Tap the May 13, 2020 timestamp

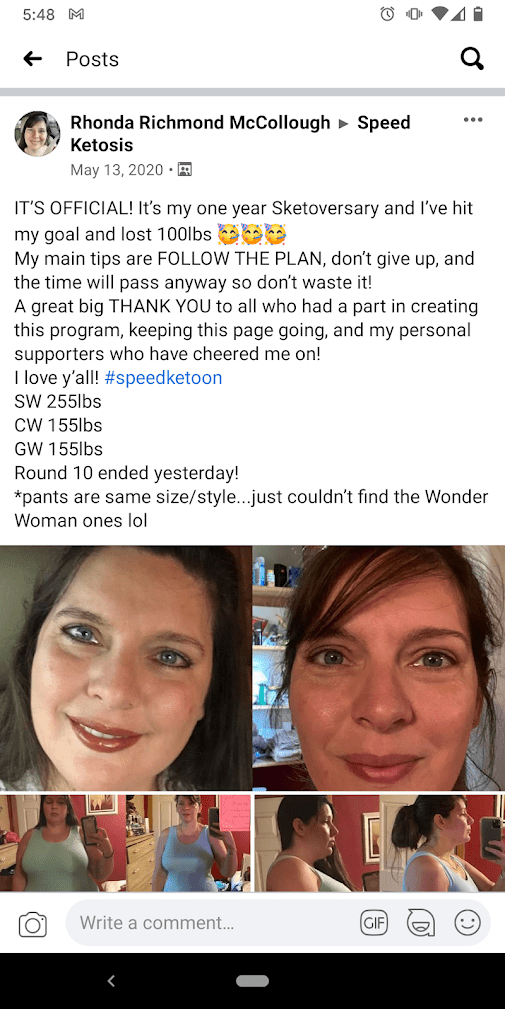116,170
